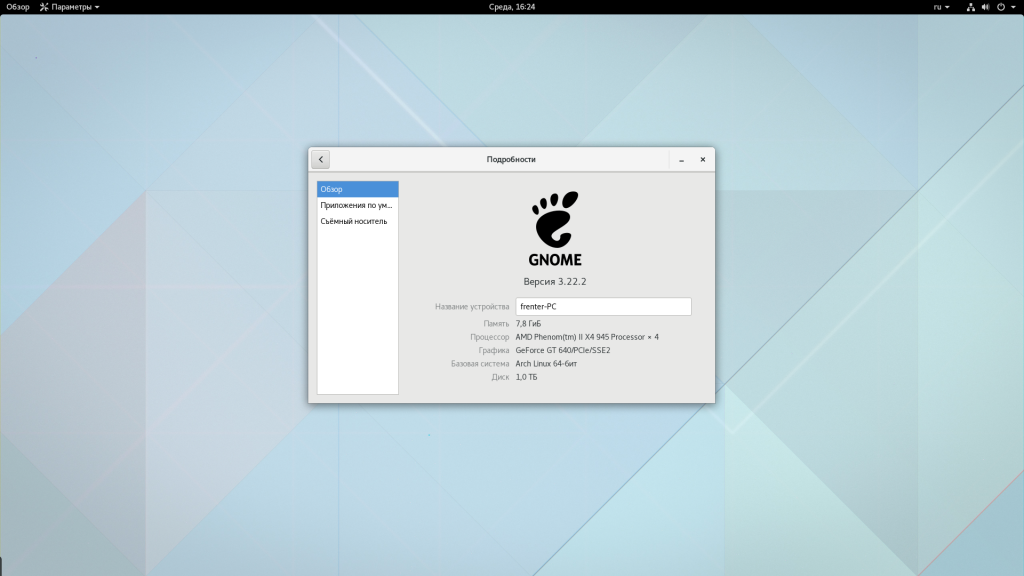This screenshot has height=576, width=1024.
Task: Open the volume icon in top bar
Action: tap(985, 7)
